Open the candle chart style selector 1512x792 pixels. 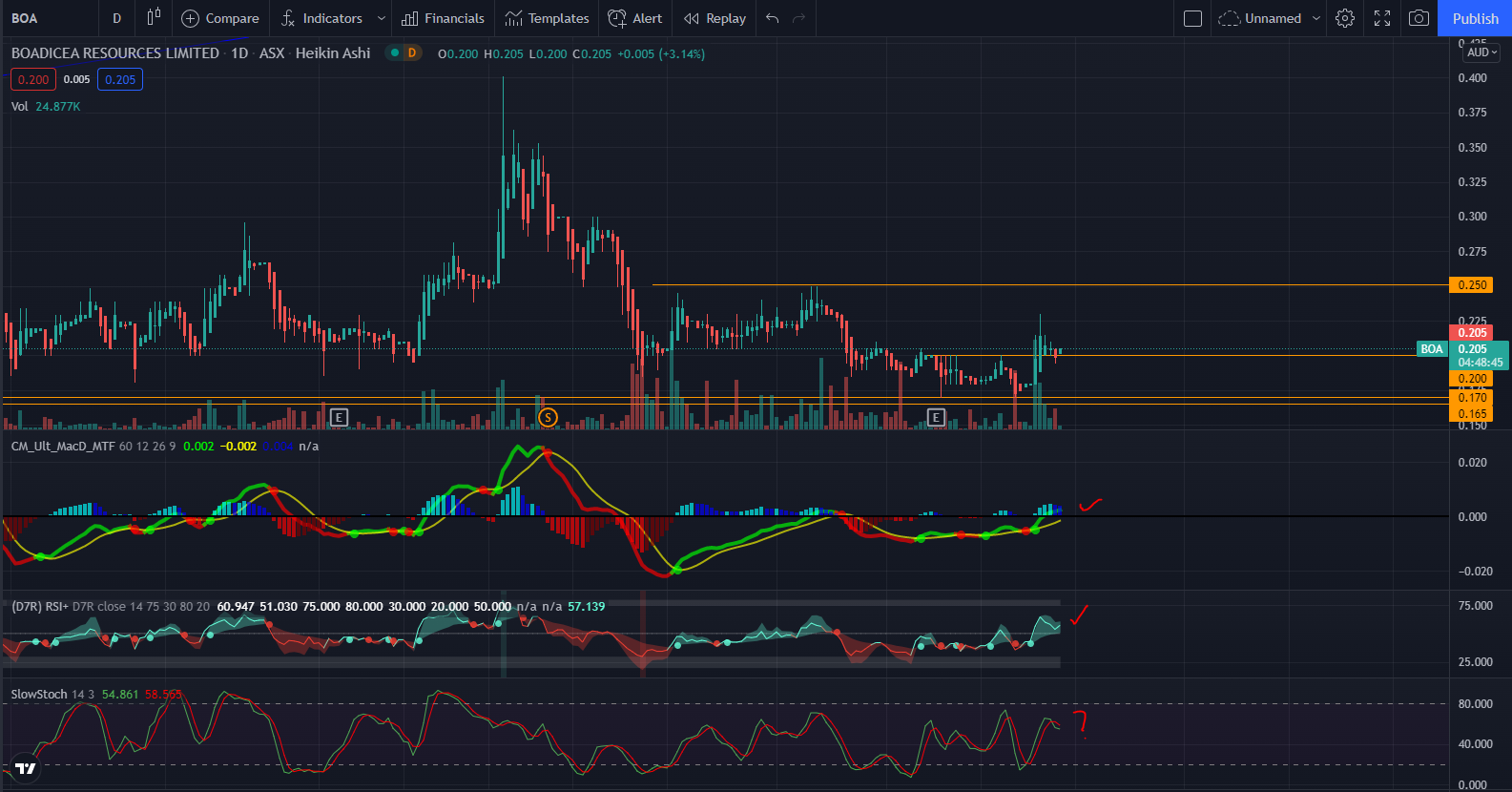[x=153, y=18]
